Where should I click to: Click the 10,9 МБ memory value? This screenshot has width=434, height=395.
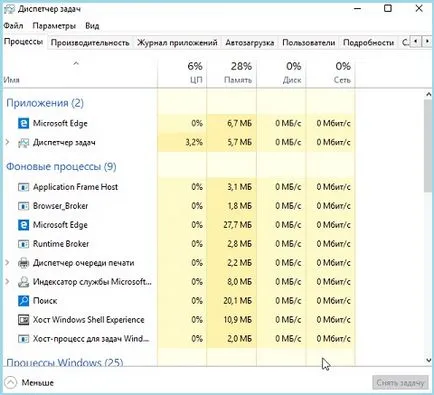click(x=238, y=320)
